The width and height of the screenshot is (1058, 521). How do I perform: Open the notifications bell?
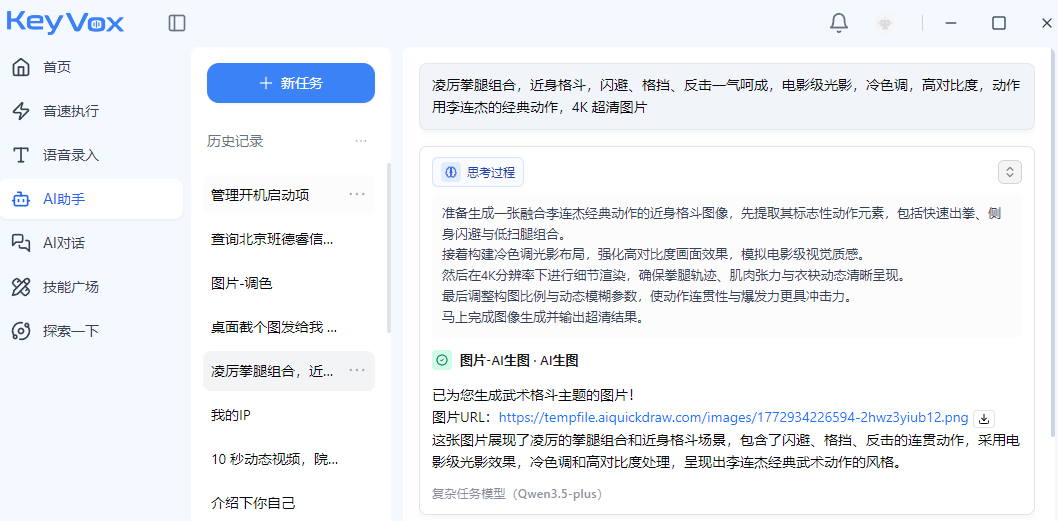coord(839,23)
